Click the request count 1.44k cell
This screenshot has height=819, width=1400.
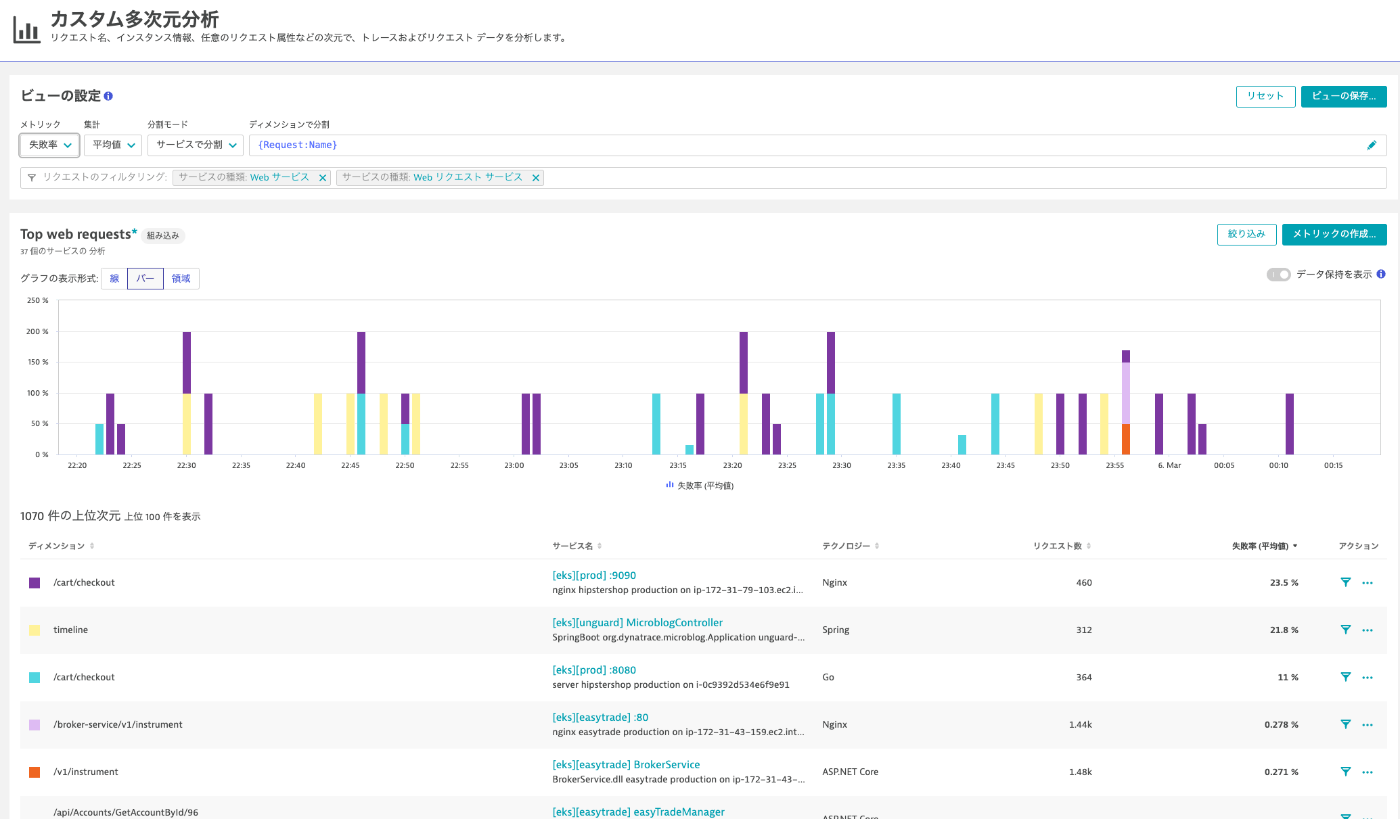coord(1080,724)
